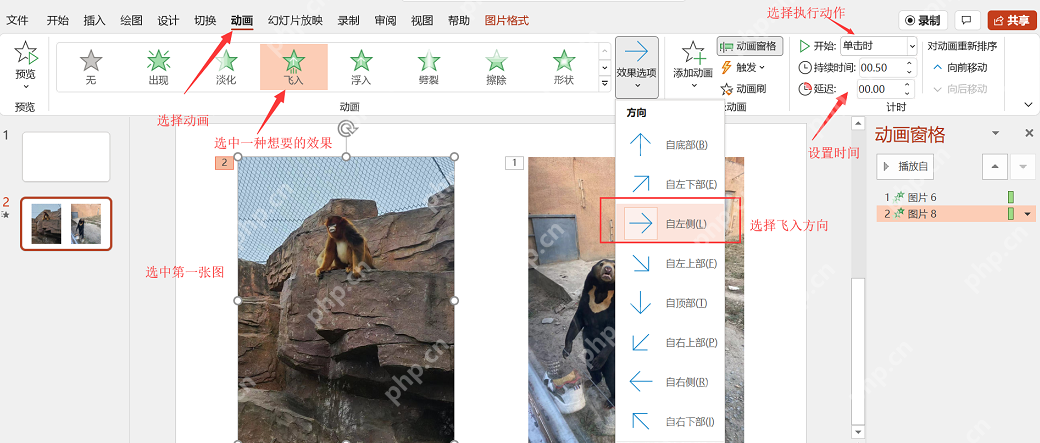Click the rotate handle above the monkey picture
The width and height of the screenshot is (1040, 443).
coord(346,127)
